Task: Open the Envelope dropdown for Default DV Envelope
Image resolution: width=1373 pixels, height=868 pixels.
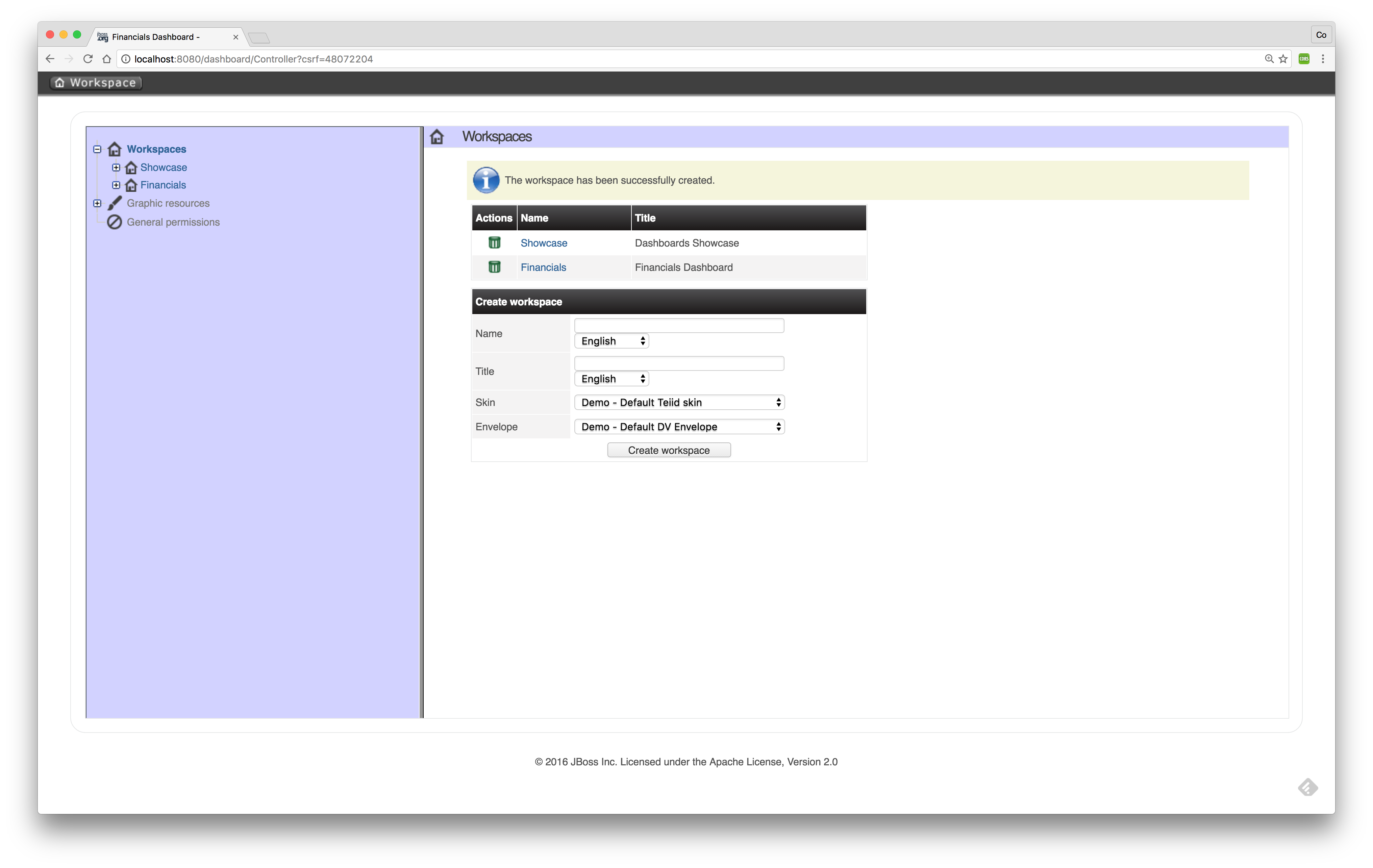Action: click(x=678, y=426)
